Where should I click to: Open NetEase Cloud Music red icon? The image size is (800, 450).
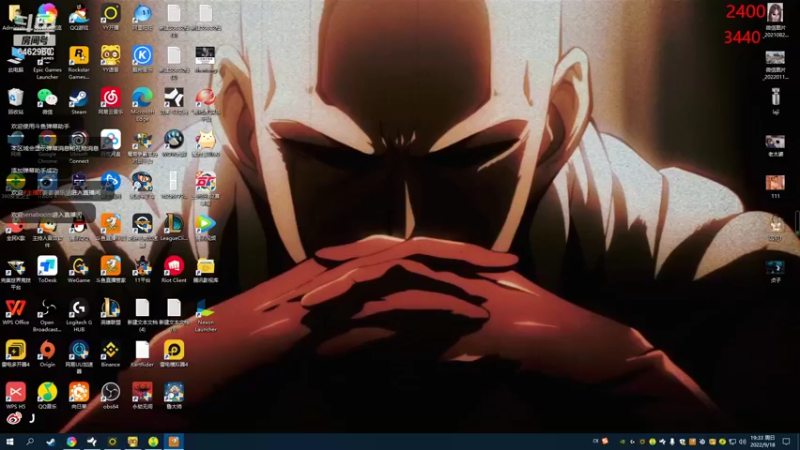tap(110, 101)
